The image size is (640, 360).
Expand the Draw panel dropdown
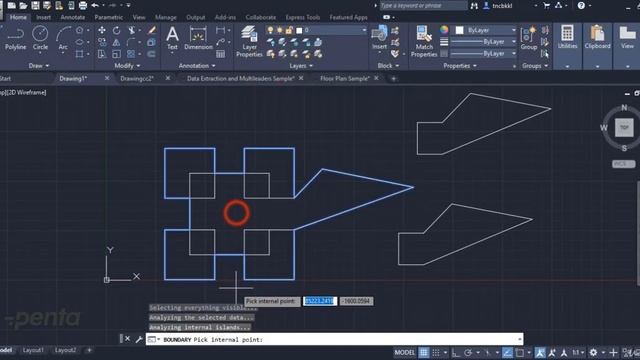pyautogui.click(x=39, y=65)
